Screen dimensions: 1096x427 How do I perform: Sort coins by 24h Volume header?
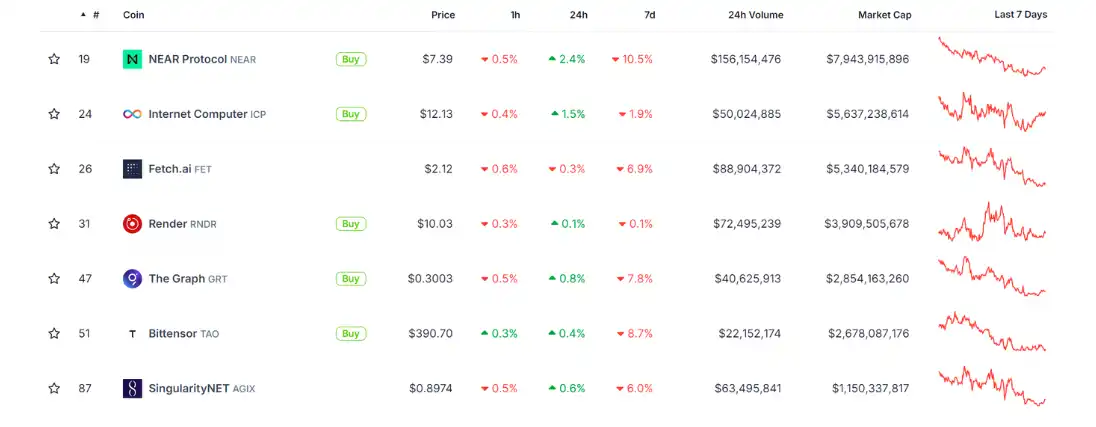click(756, 15)
